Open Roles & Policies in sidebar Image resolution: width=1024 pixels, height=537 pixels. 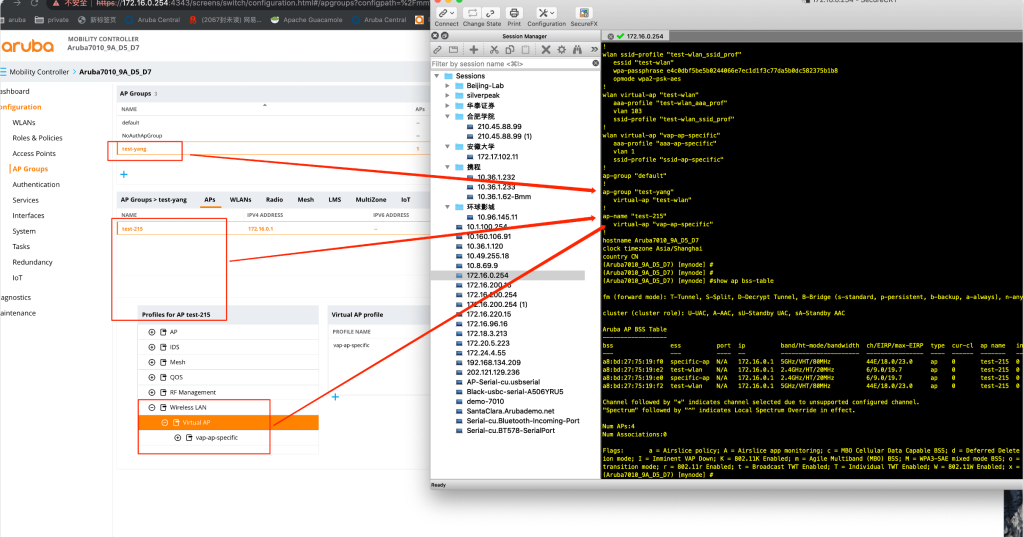pyautogui.click(x=37, y=138)
